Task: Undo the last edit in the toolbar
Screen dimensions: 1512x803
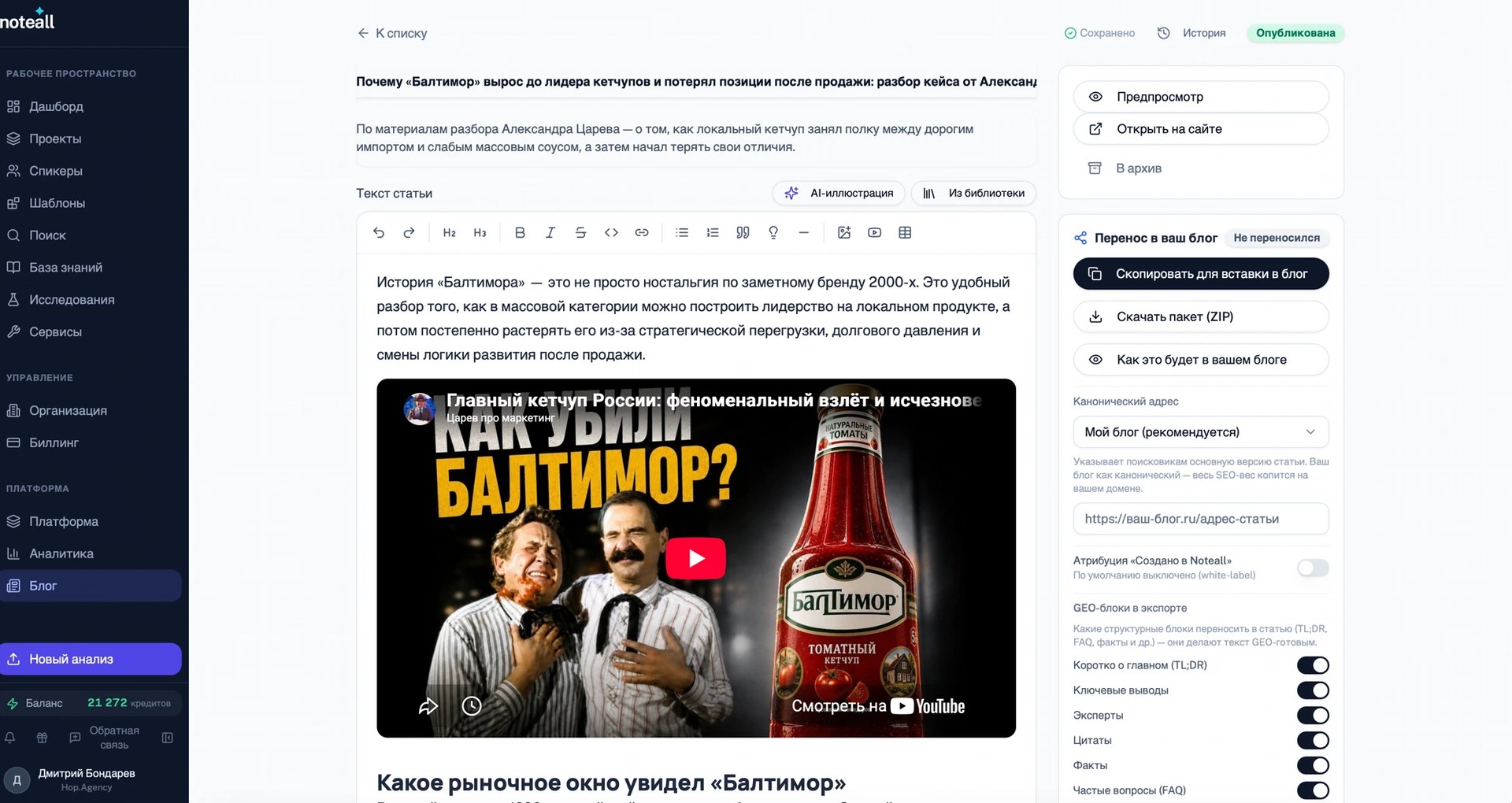Action: (379, 232)
